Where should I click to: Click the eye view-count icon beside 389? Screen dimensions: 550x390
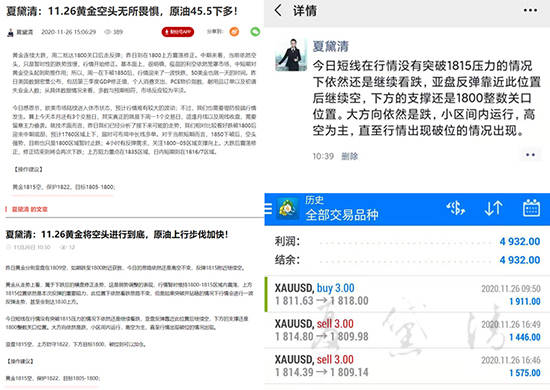[107, 32]
